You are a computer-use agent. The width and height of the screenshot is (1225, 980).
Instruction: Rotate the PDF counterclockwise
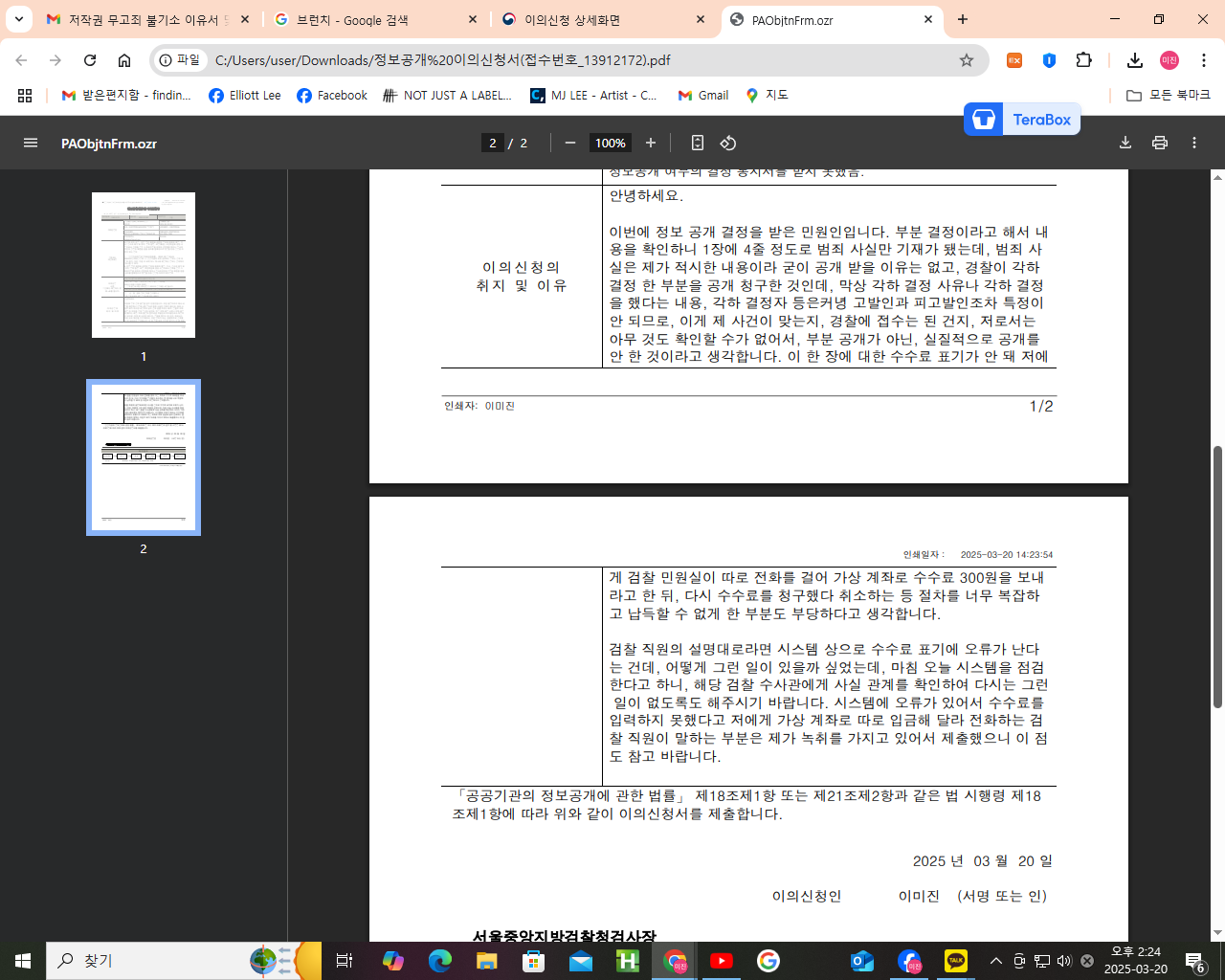(x=727, y=142)
